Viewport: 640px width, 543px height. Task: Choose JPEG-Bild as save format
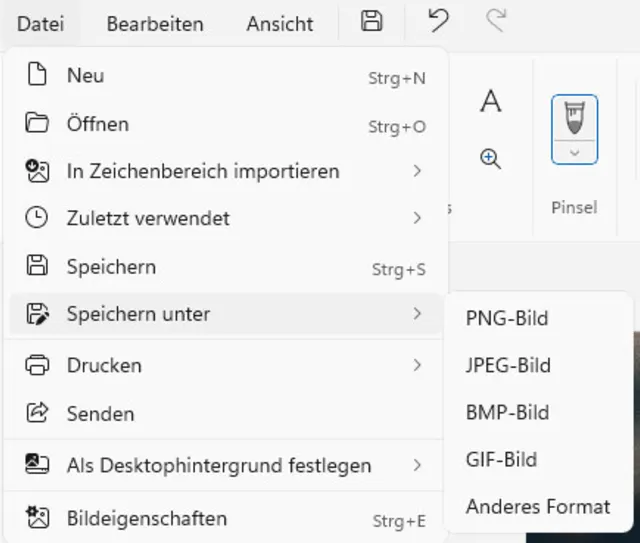click(508, 365)
